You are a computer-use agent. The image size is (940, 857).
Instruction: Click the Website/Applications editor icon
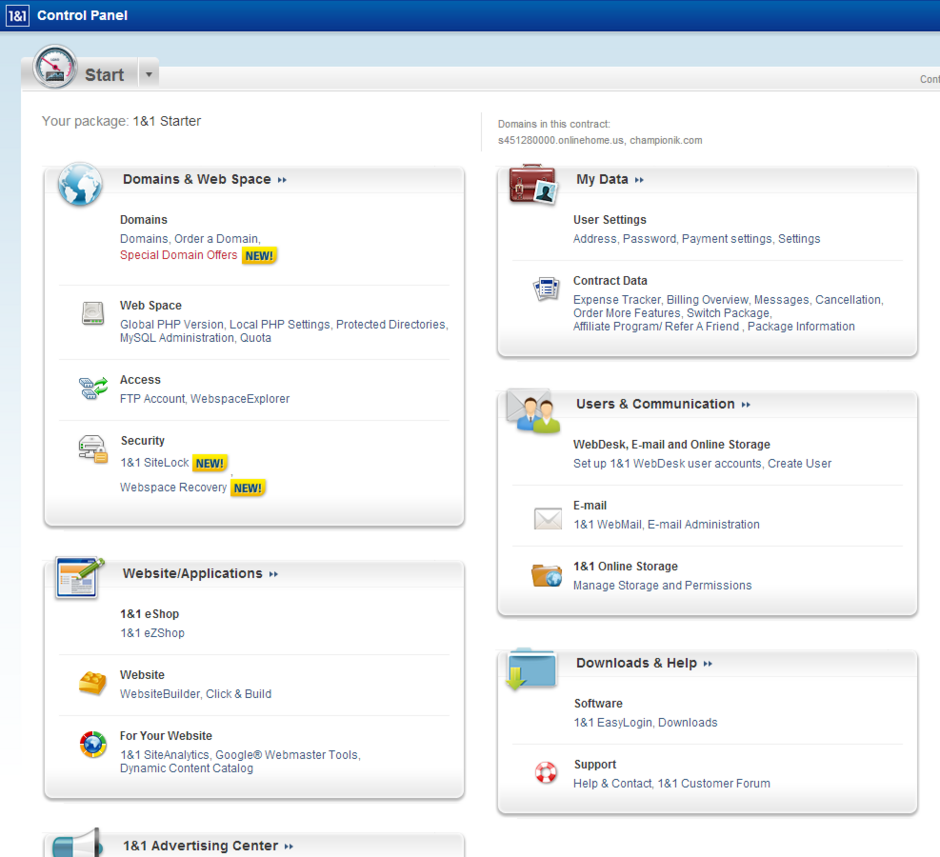coord(80,577)
